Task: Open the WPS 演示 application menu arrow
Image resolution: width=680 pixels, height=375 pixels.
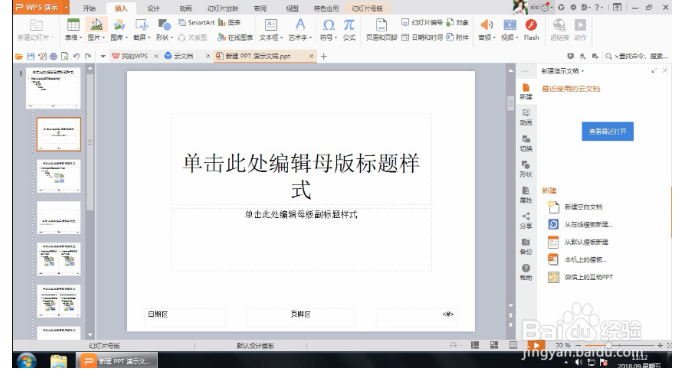Action: pyautogui.click(x=66, y=7)
